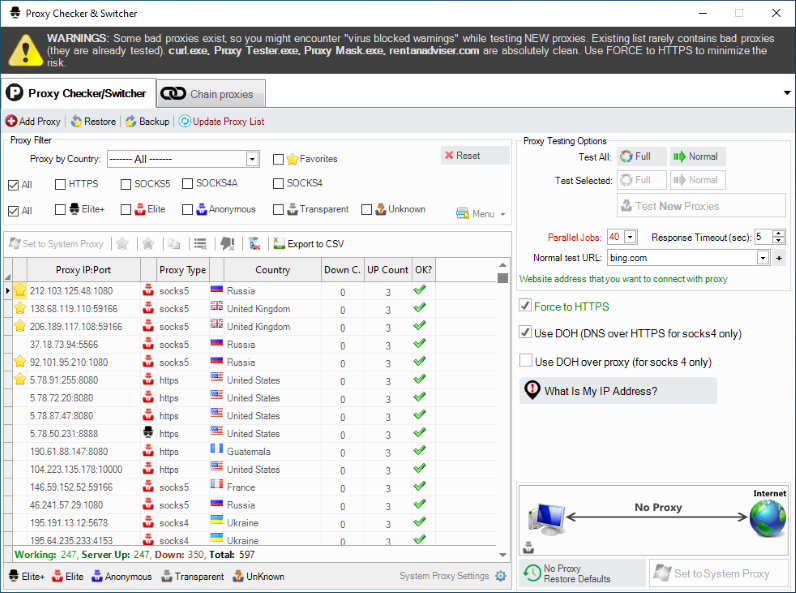Click the Internet globe icon
This screenshot has width=796, height=593.
[x=768, y=518]
